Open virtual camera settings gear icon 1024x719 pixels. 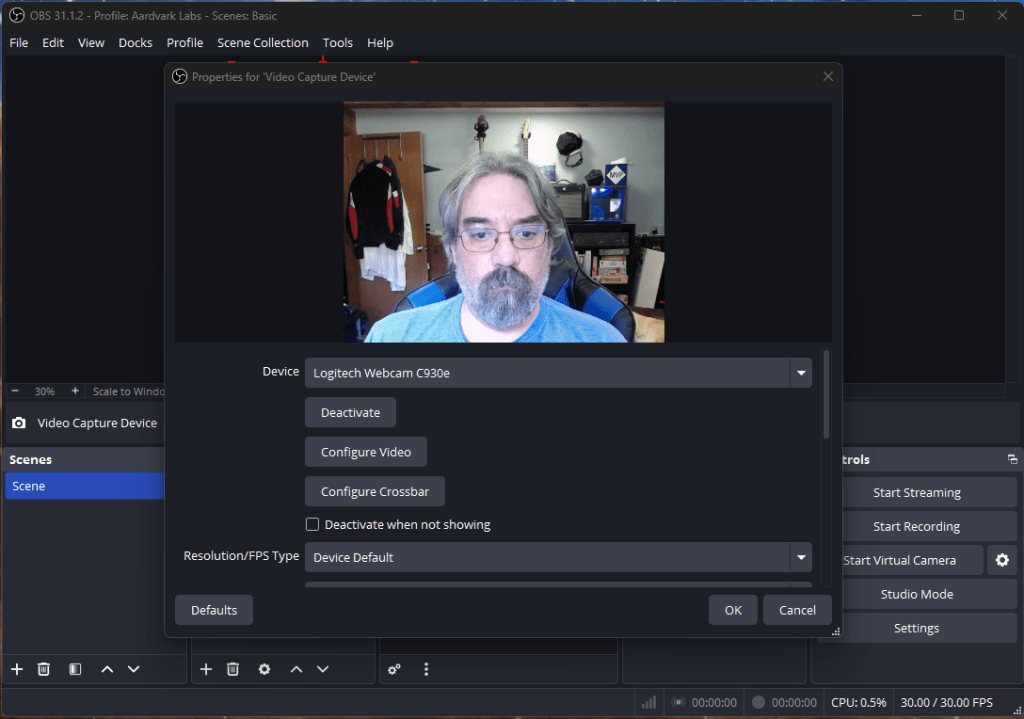point(1002,560)
